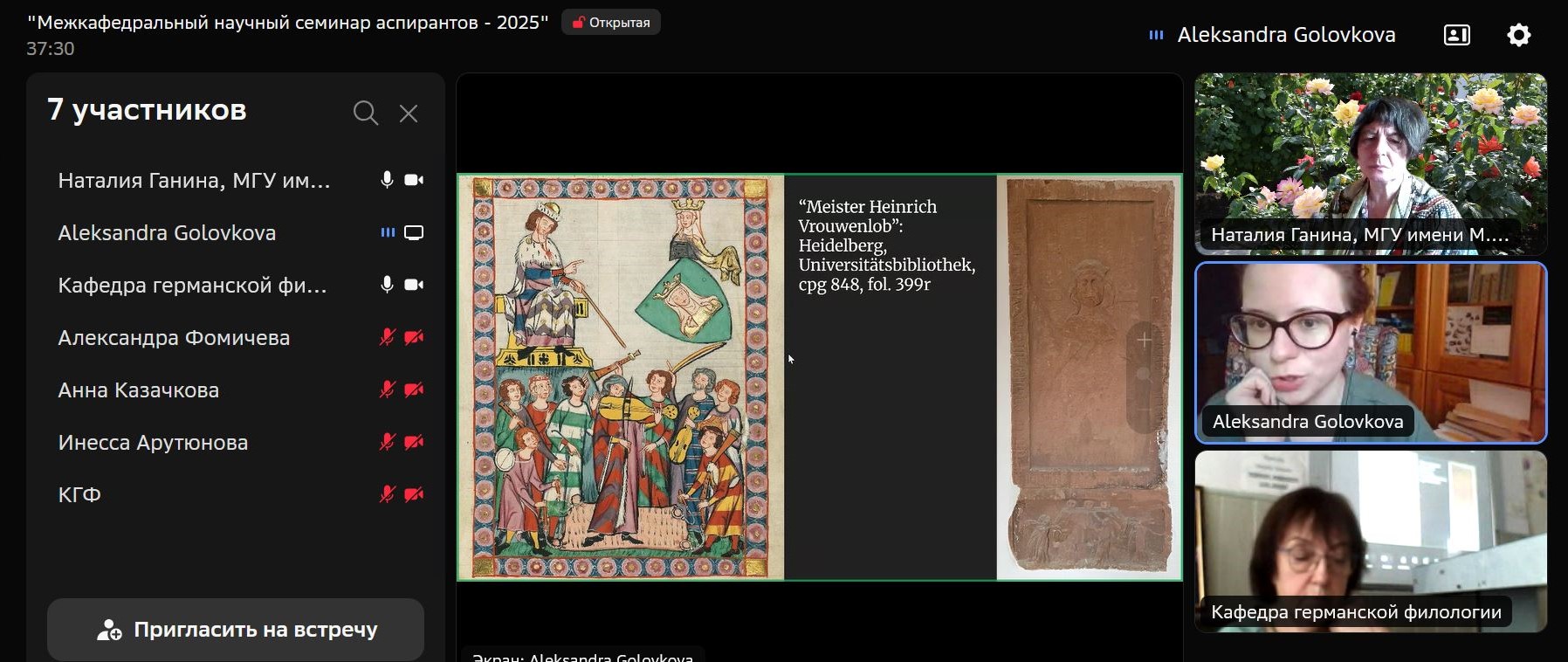Click the 'Meister Heinrich Vrouwenlob' caption text
1568x662 pixels.
(886, 245)
